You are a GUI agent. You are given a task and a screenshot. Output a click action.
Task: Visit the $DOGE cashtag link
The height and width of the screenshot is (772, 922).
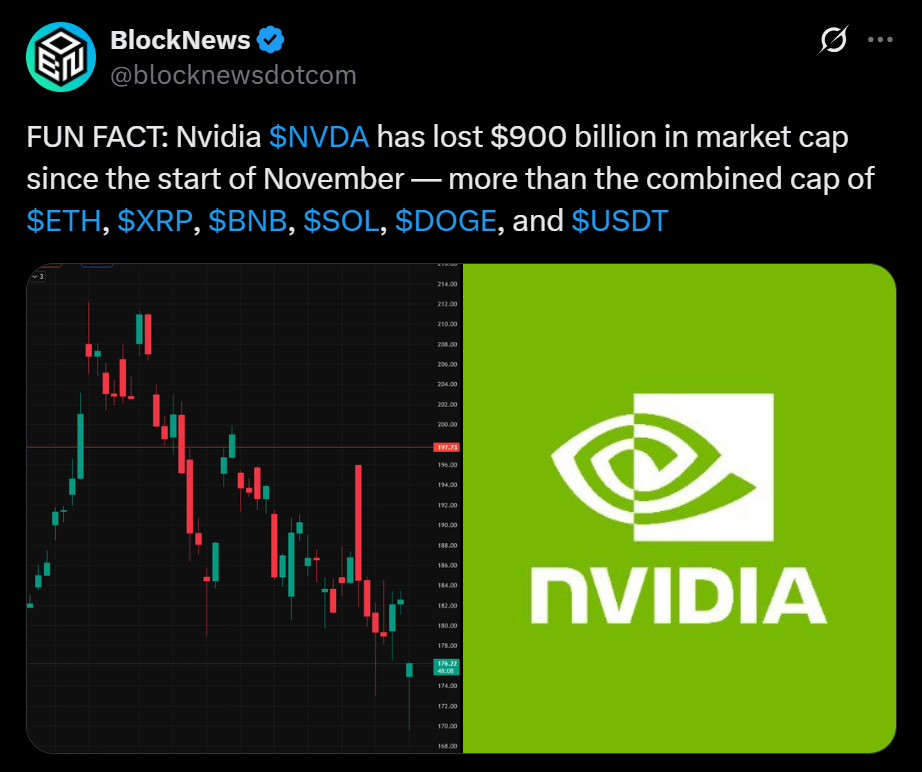coord(446,220)
